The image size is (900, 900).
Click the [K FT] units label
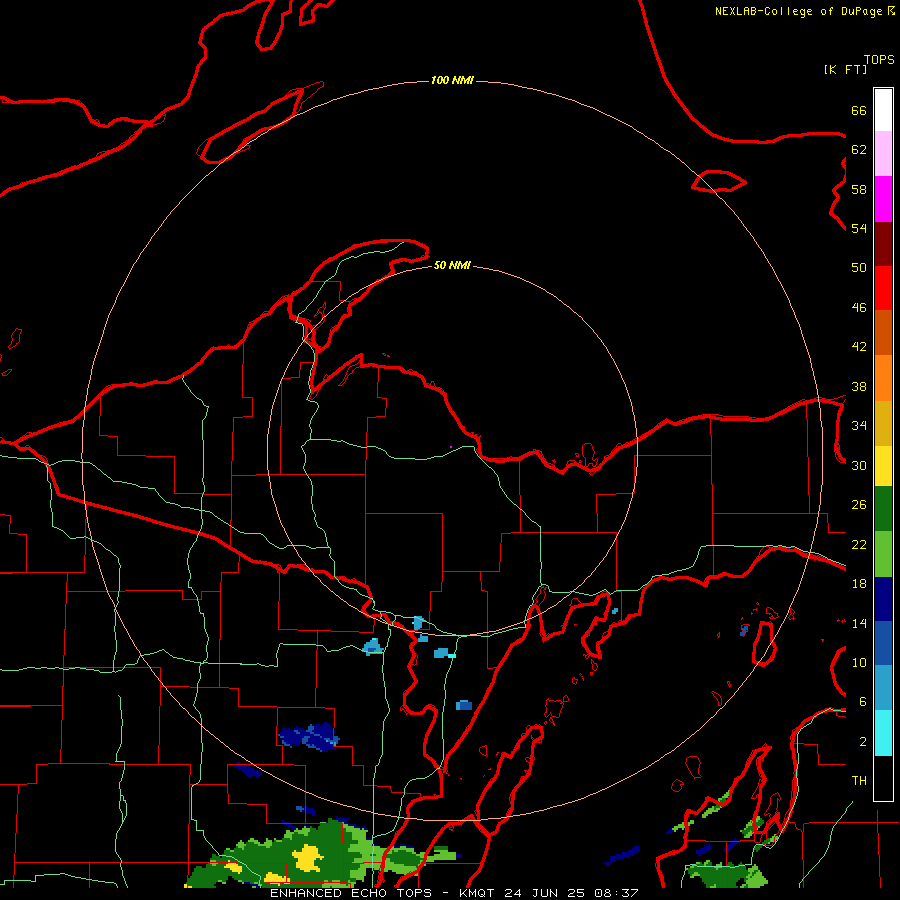(845, 69)
